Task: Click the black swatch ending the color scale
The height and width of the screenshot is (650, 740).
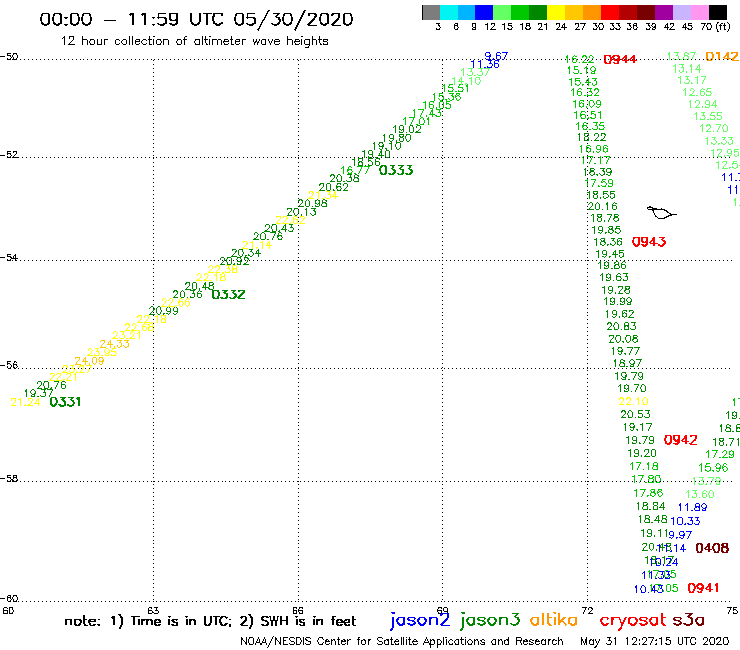Action: 717,12
